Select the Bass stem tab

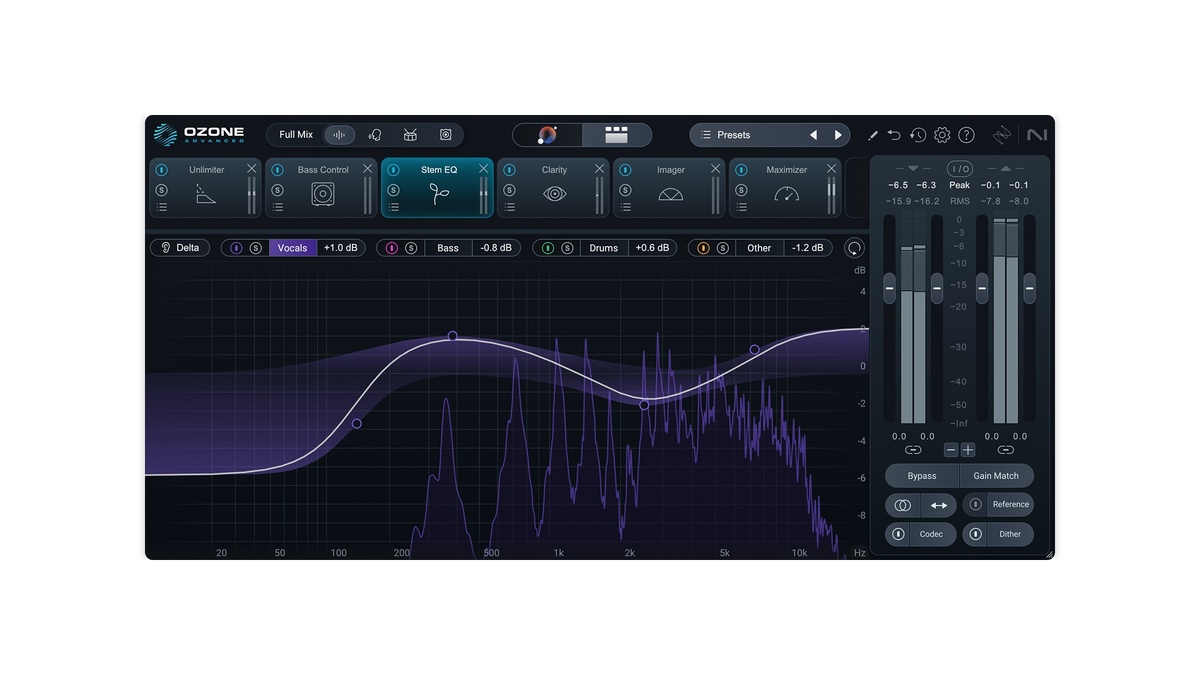(x=448, y=248)
